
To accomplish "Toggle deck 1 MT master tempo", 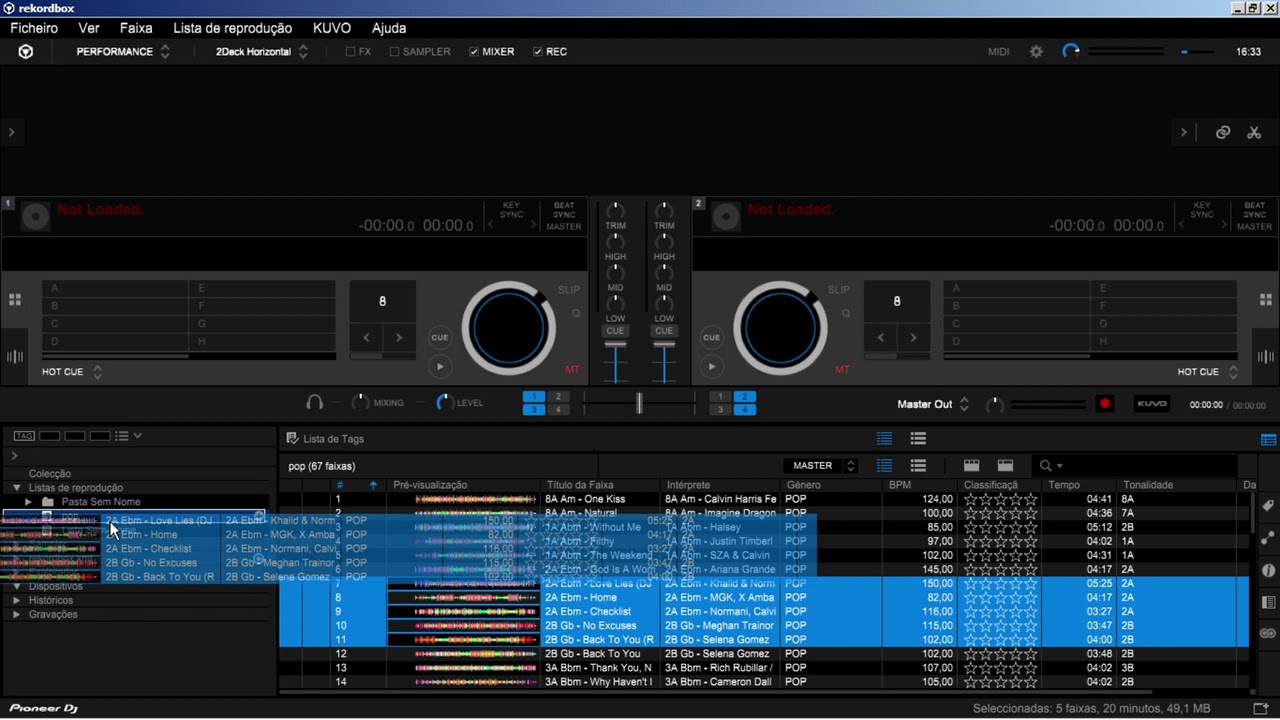I will pos(572,370).
